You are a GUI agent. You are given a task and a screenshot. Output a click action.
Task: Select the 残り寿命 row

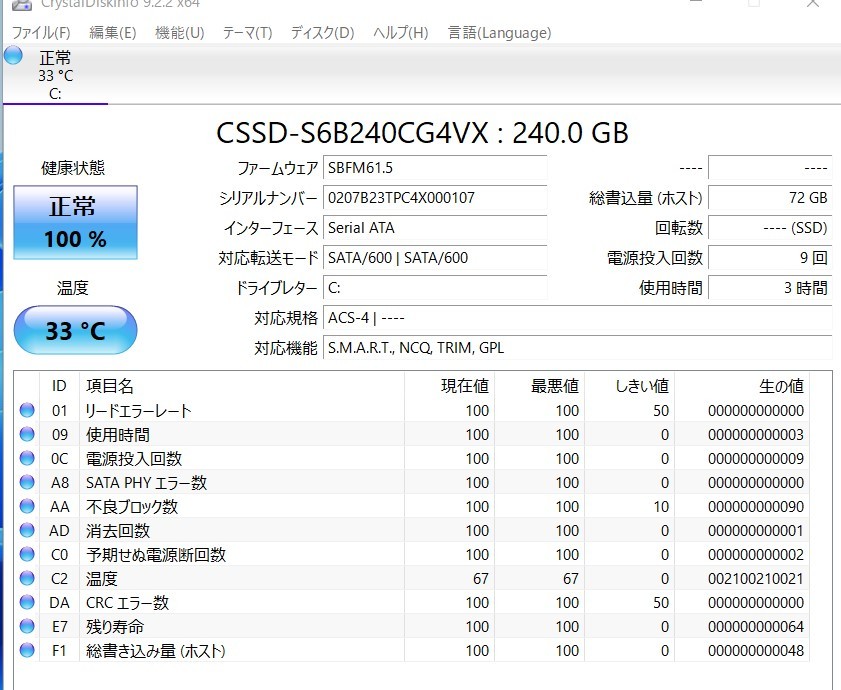tap(411, 626)
